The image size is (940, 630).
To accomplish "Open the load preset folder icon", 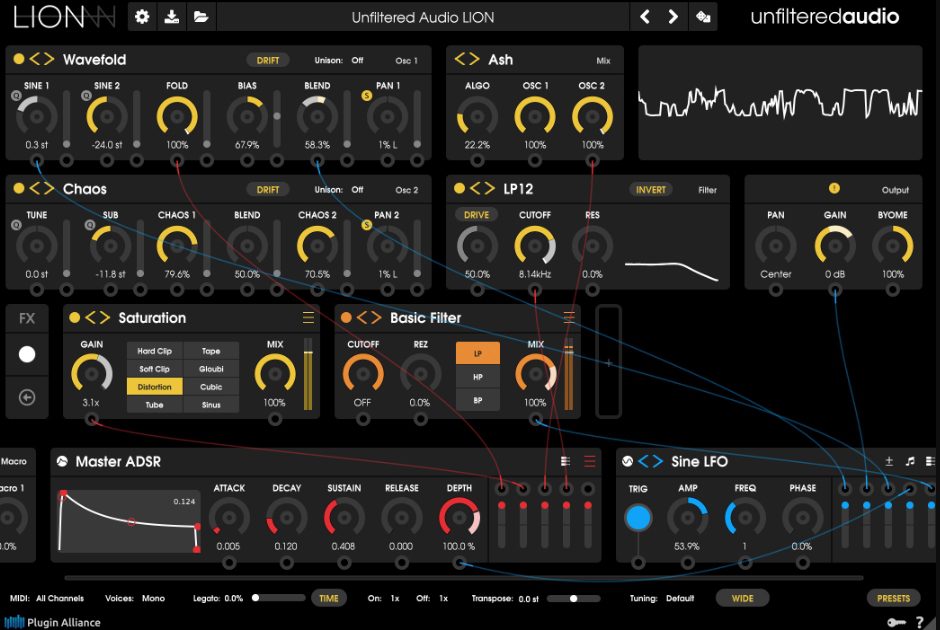I will coord(201,17).
